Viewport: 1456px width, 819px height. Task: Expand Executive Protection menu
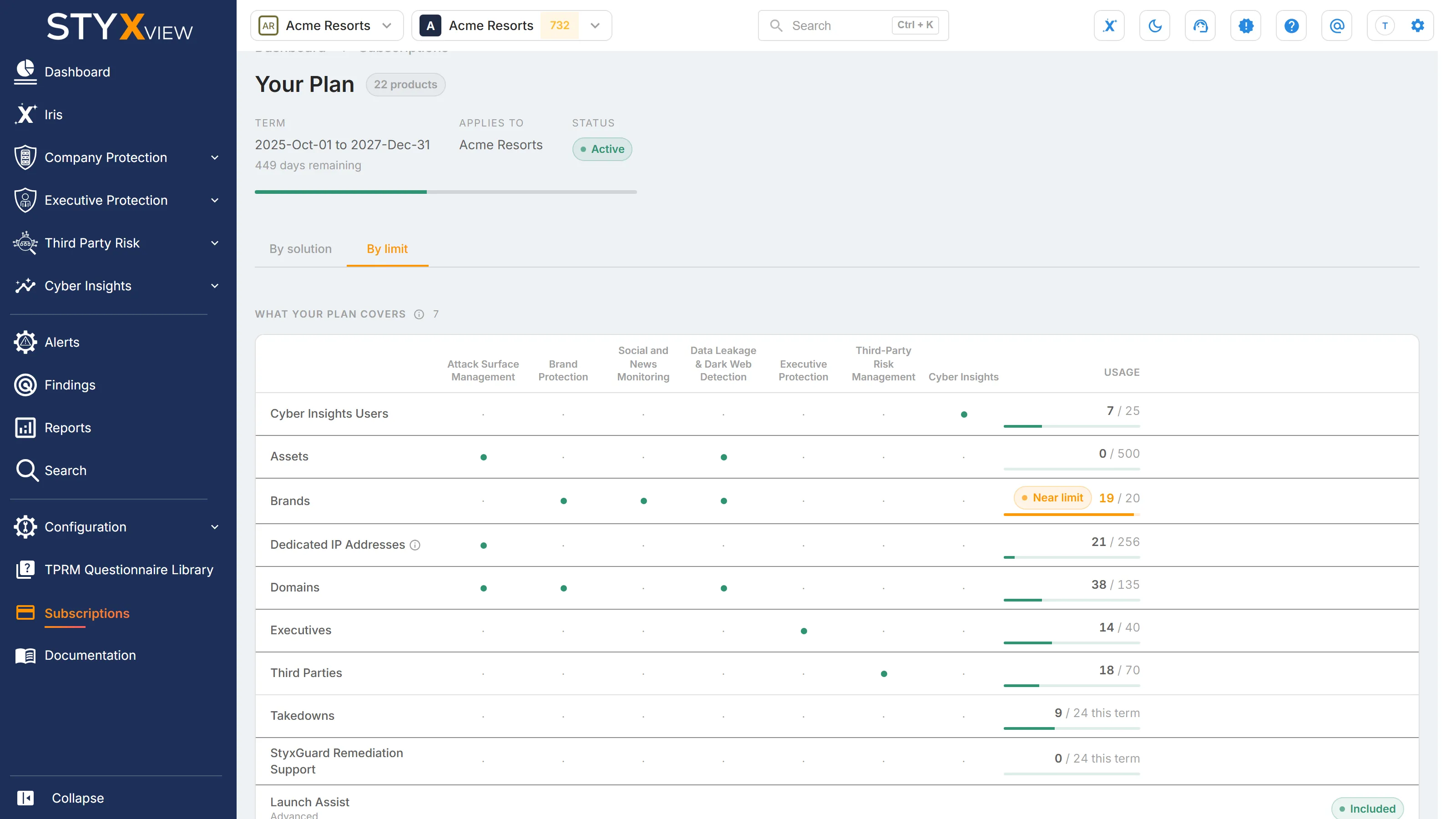215,200
